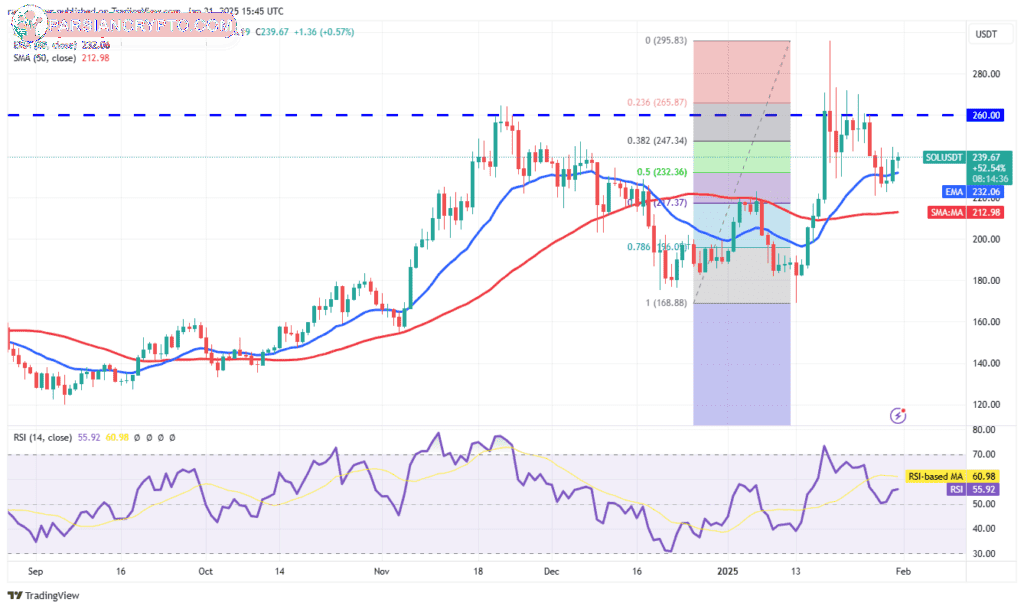Click the 50.00 RSI axis value
The height and width of the screenshot is (609, 1024).
pos(984,504)
